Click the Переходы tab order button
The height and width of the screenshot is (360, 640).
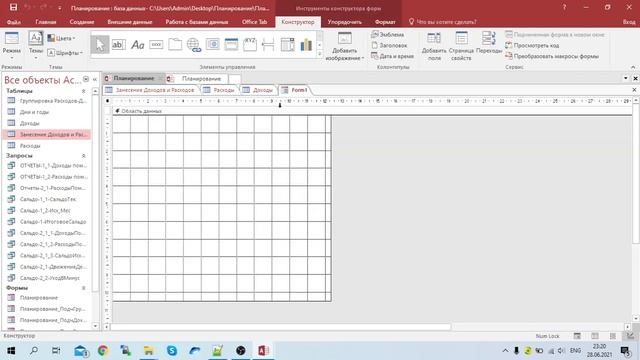tap(489, 43)
